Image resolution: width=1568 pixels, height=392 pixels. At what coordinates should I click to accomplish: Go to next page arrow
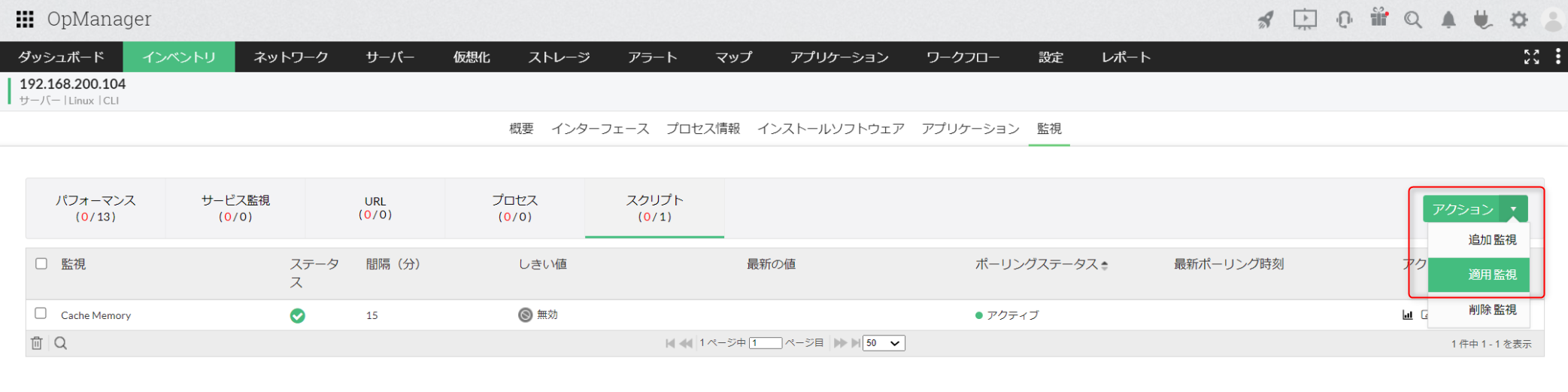pyautogui.click(x=840, y=343)
